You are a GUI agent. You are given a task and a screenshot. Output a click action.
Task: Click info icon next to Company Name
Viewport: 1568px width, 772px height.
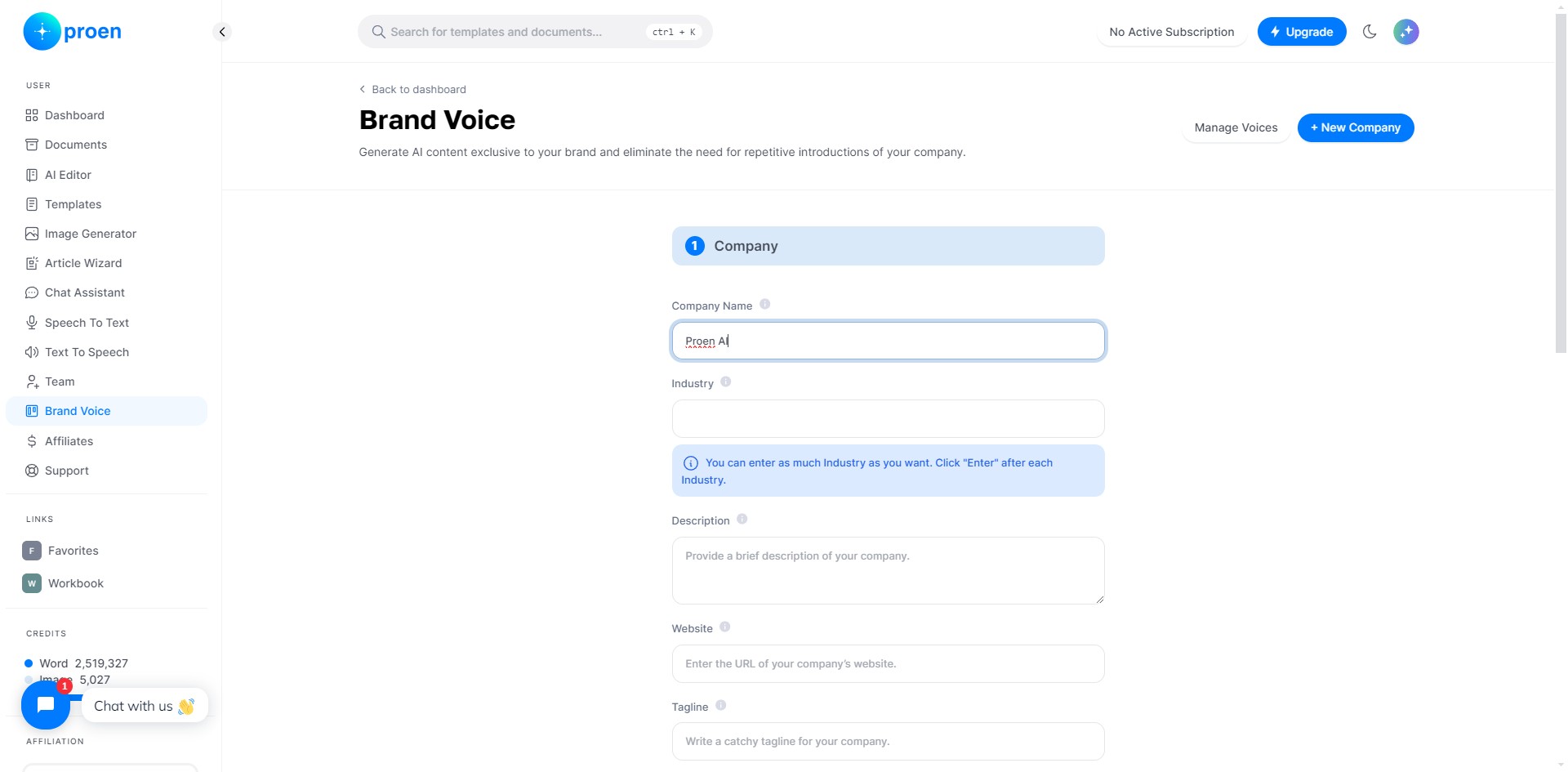coord(765,304)
